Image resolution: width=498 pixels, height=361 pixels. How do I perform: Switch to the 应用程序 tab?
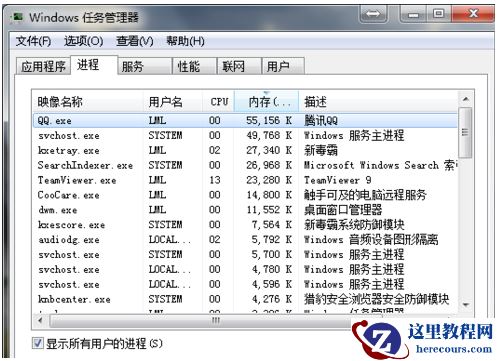(x=43, y=66)
